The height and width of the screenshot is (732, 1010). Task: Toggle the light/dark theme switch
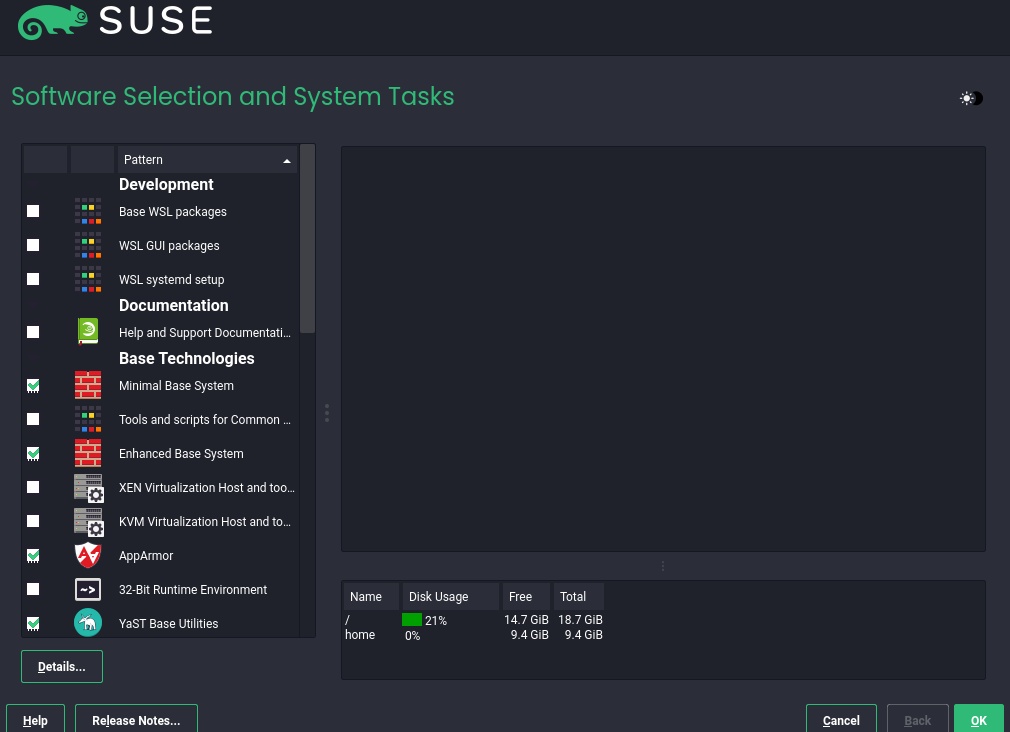pos(971,99)
